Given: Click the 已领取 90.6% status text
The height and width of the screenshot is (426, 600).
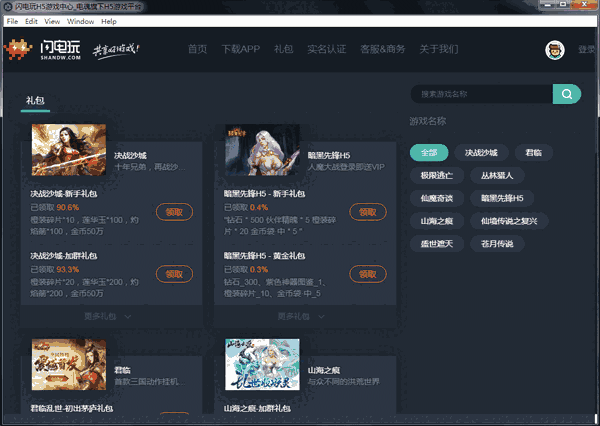Looking at the screenshot, I should pyautogui.click(x=55, y=207).
